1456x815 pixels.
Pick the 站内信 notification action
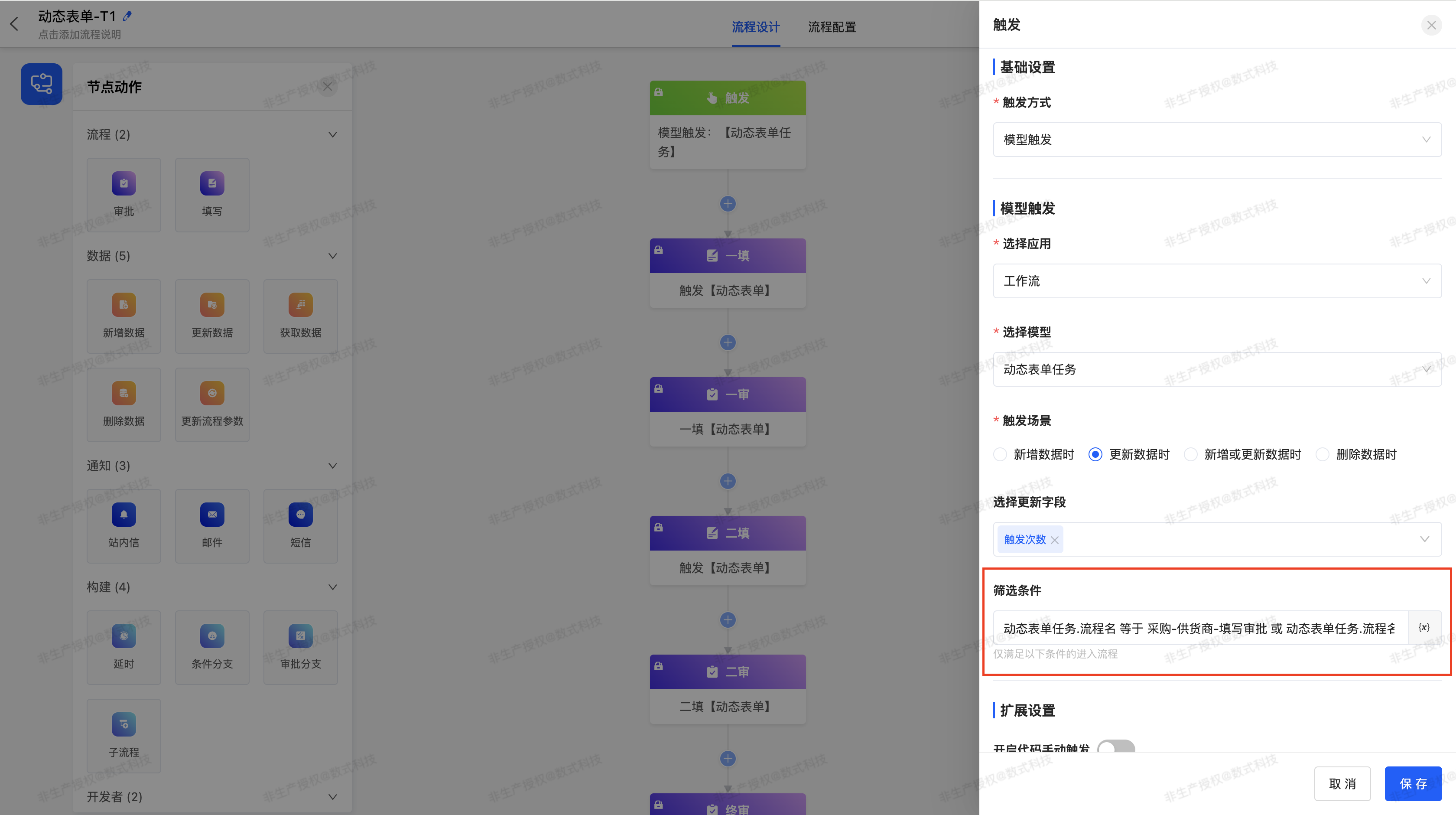(123, 525)
